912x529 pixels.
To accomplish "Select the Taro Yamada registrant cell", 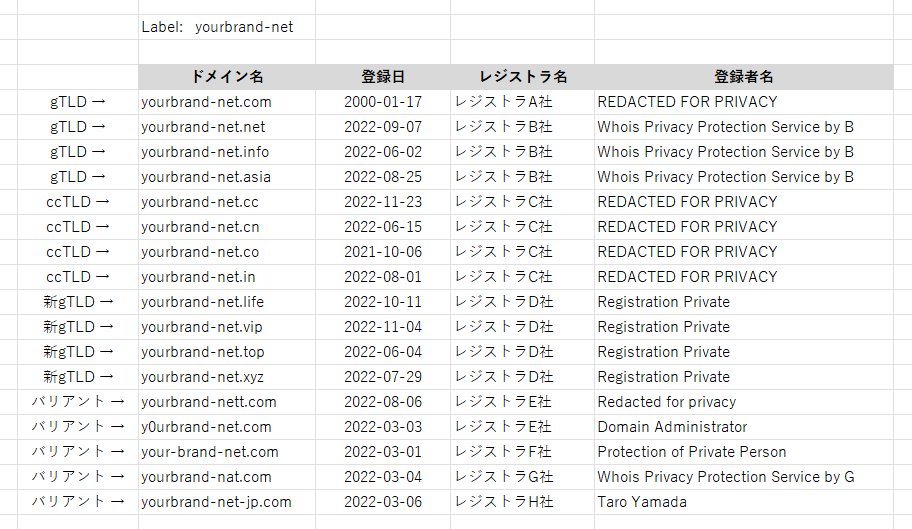I will (744, 502).
